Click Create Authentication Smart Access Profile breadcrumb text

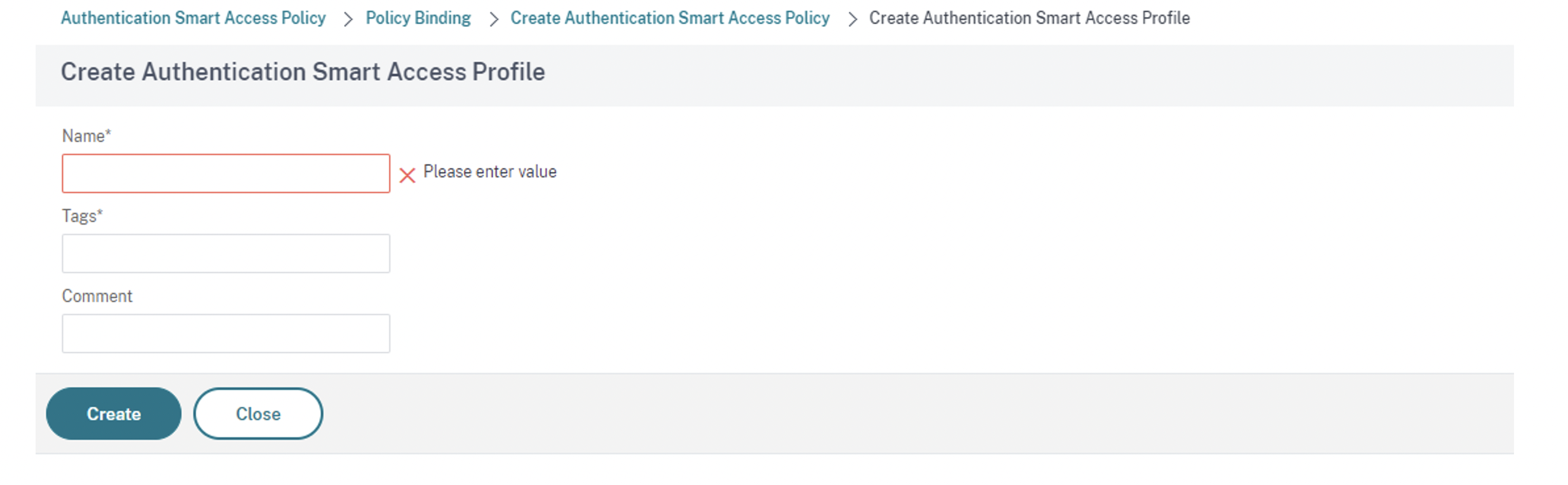click(x=1029, y=18)
